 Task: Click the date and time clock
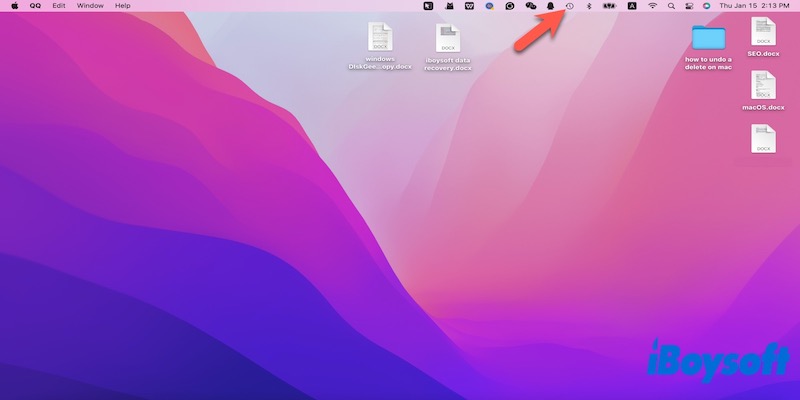click(754, 6)
